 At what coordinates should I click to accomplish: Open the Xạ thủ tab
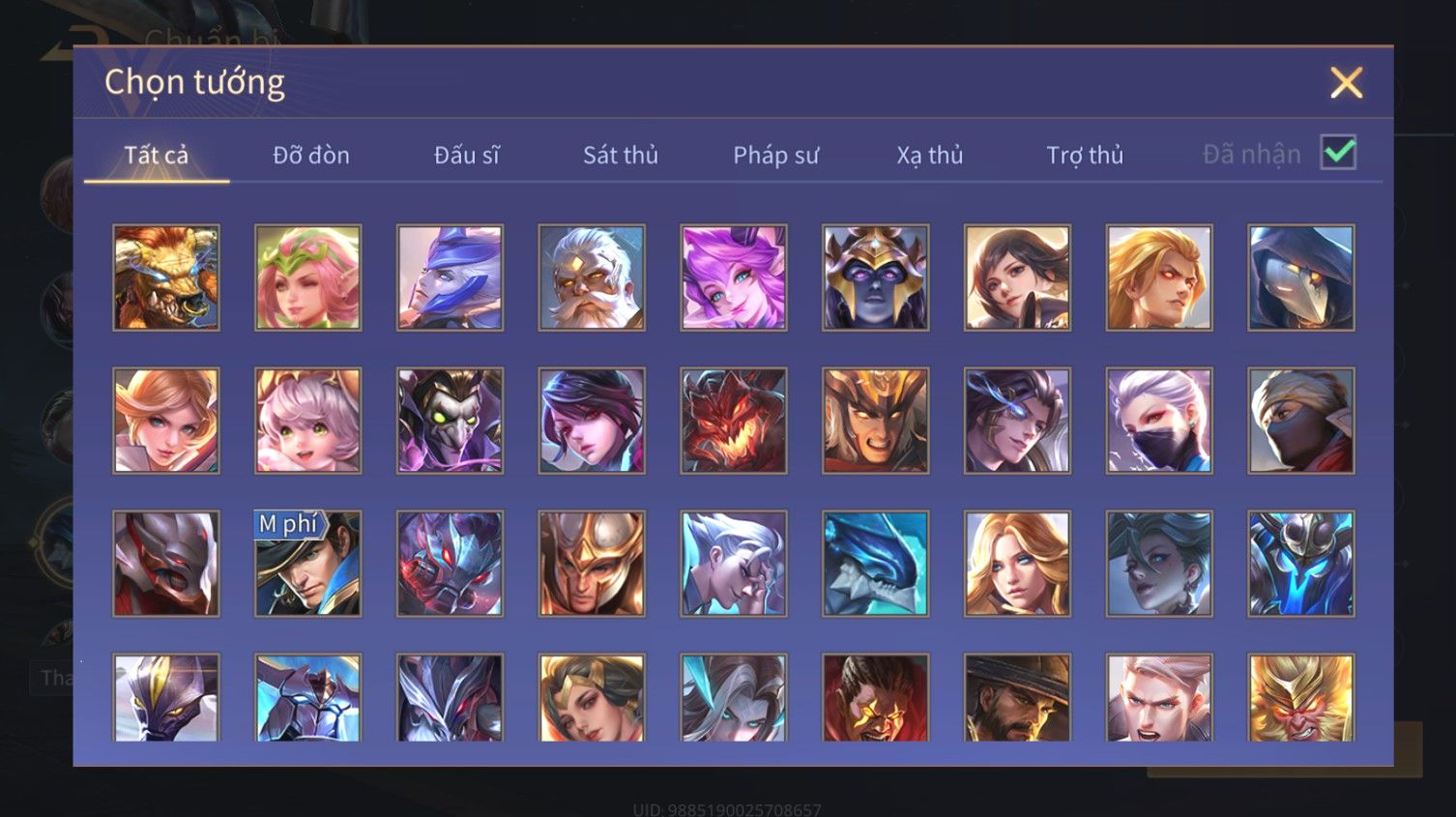(x=930, y=155)
